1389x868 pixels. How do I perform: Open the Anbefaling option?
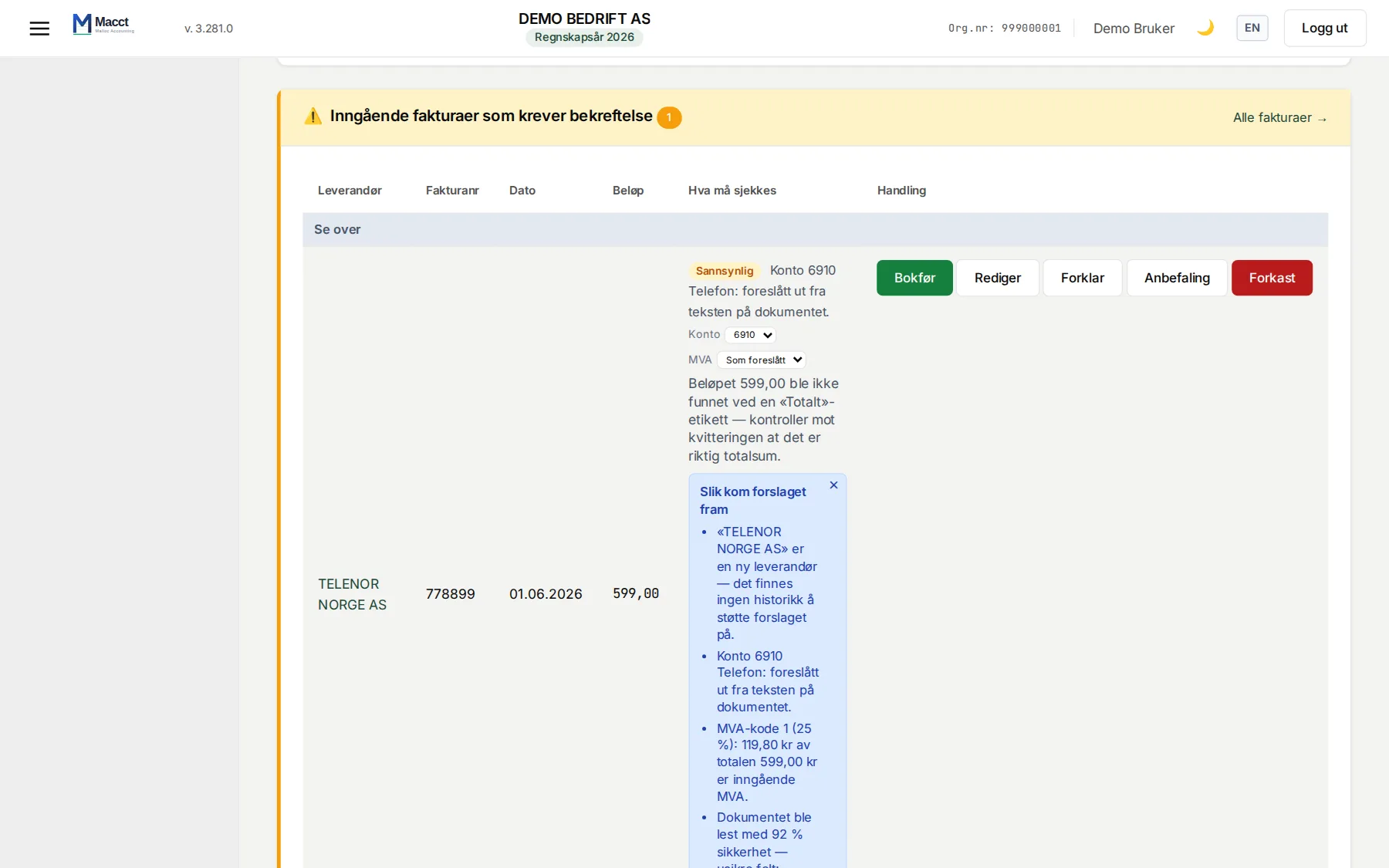coord(1177,278)
